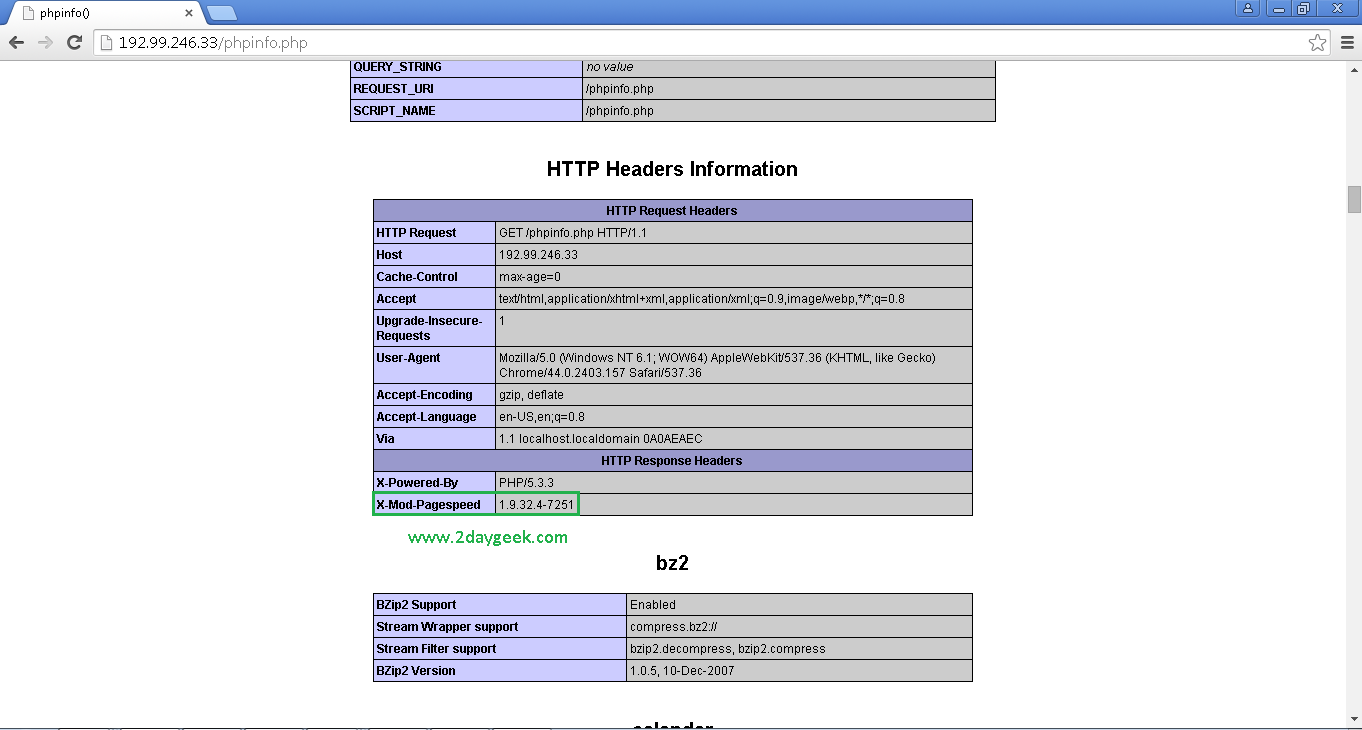Screen dimensions: 1362x730
Task: Select the Mozilla/5.0 User-Agent value
Action: 717,365
